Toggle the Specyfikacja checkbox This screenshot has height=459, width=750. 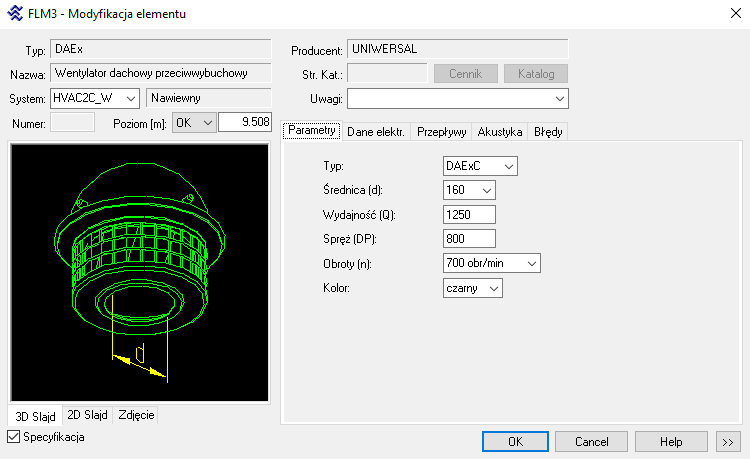[x=14, y=437]
